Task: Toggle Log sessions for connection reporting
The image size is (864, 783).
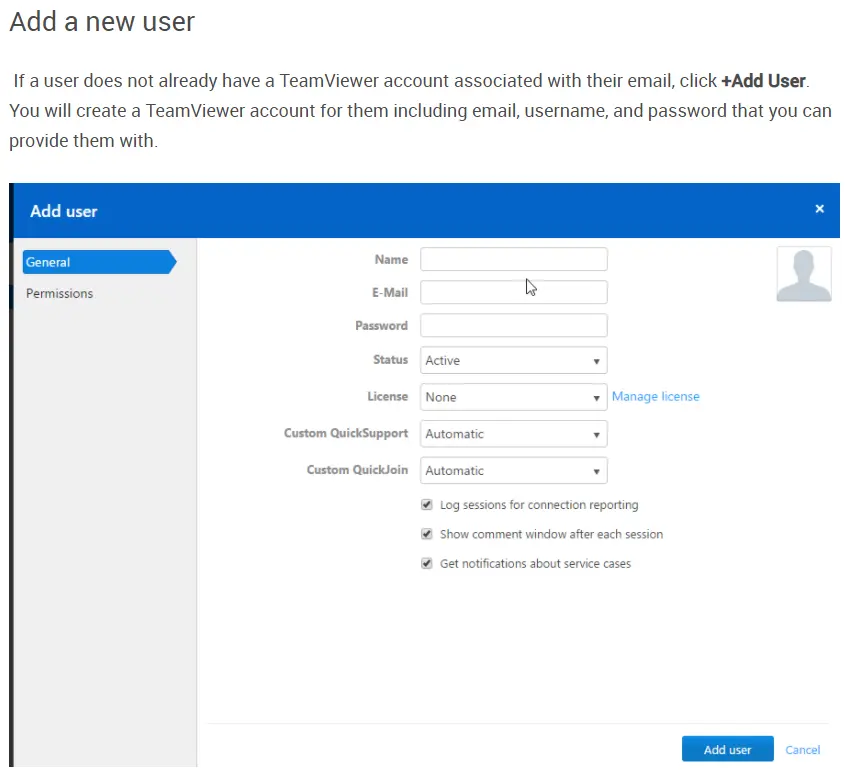Action: click(426, 505)
